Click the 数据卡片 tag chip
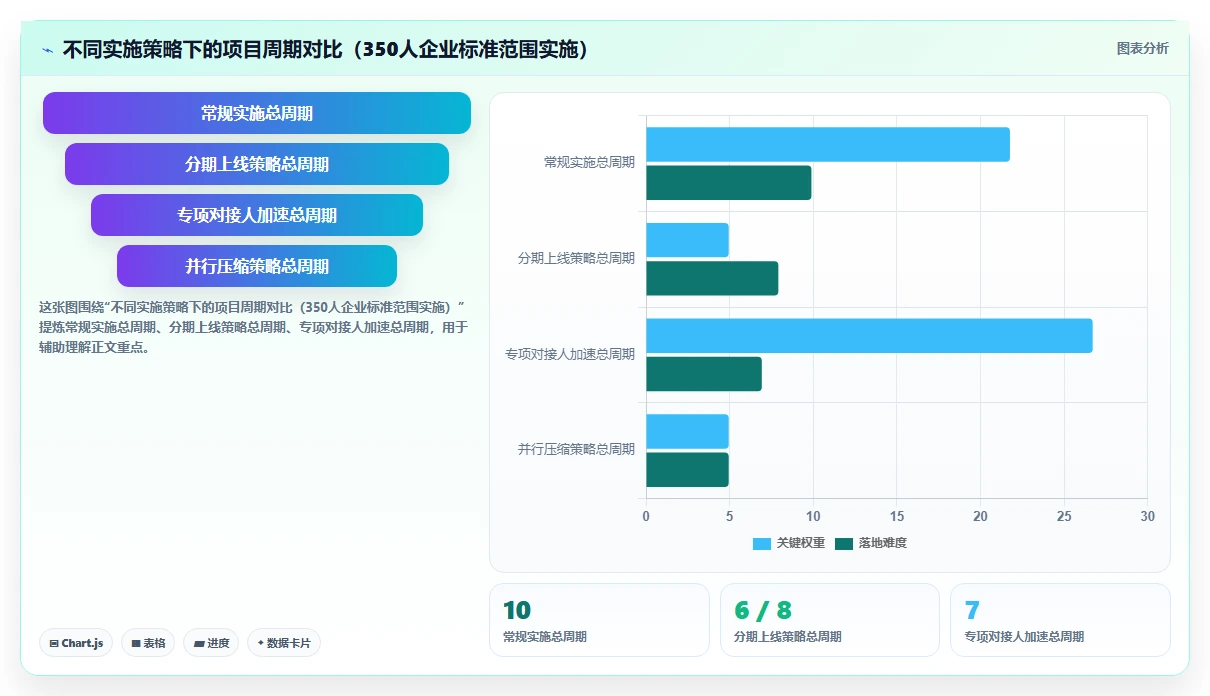1210x696 pixels. (x=284, y=643)
